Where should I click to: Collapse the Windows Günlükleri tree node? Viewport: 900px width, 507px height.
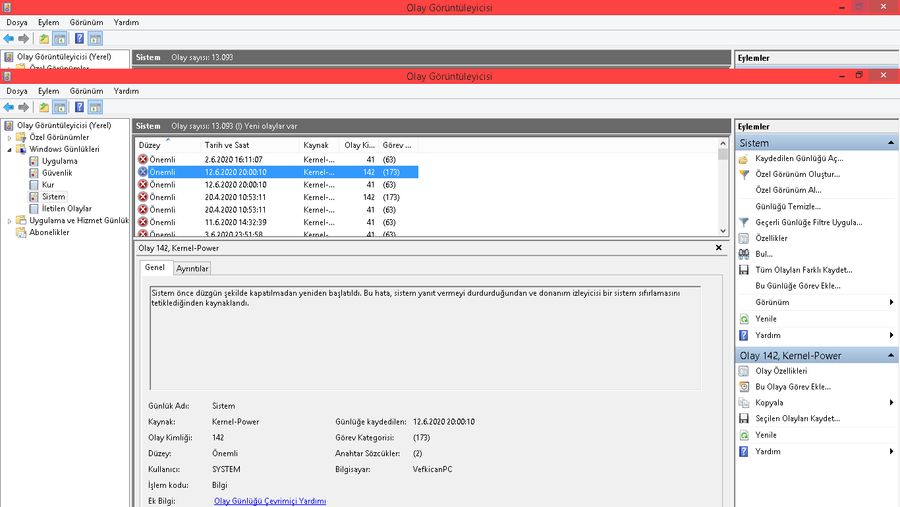10,149
